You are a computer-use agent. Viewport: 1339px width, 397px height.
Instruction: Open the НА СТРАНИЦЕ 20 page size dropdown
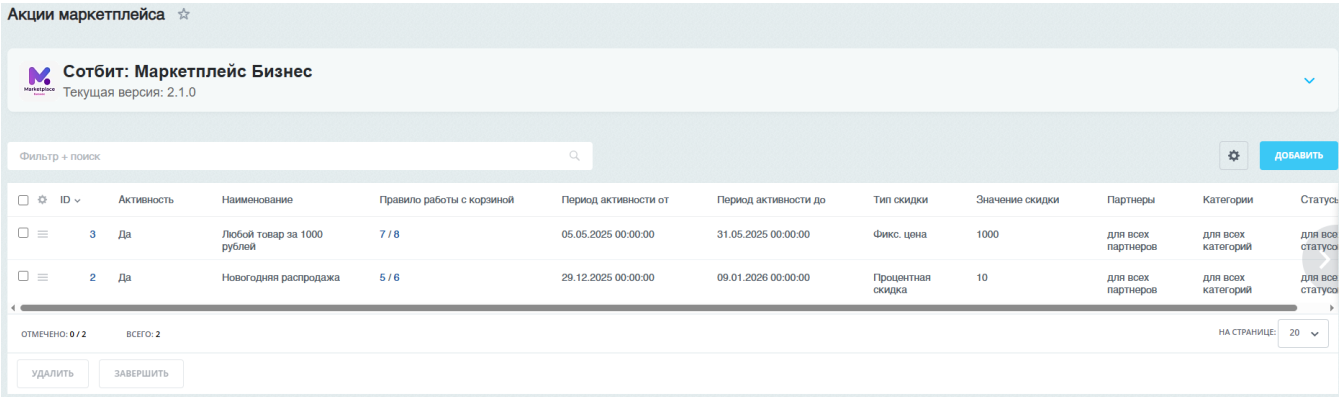click(x=1303, y=333)
